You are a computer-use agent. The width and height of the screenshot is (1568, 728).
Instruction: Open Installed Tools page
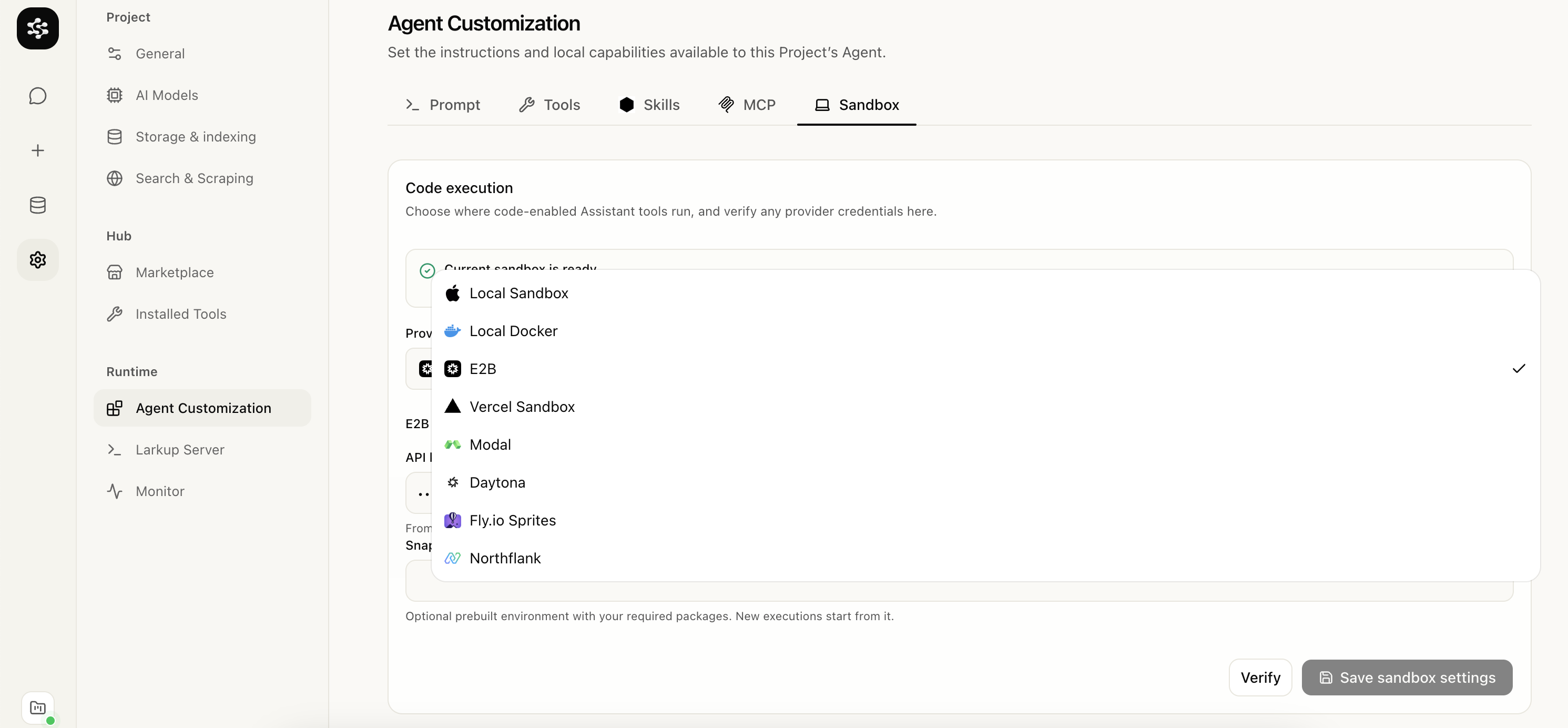point(202,314)
